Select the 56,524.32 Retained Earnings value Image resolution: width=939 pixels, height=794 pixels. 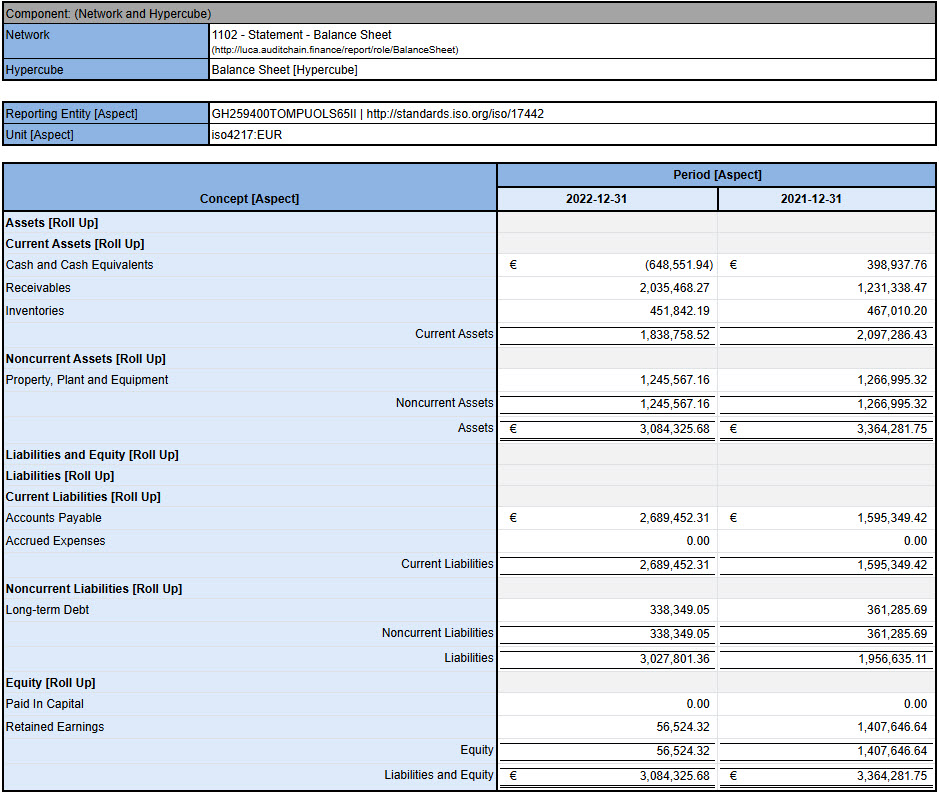point(683,727)
